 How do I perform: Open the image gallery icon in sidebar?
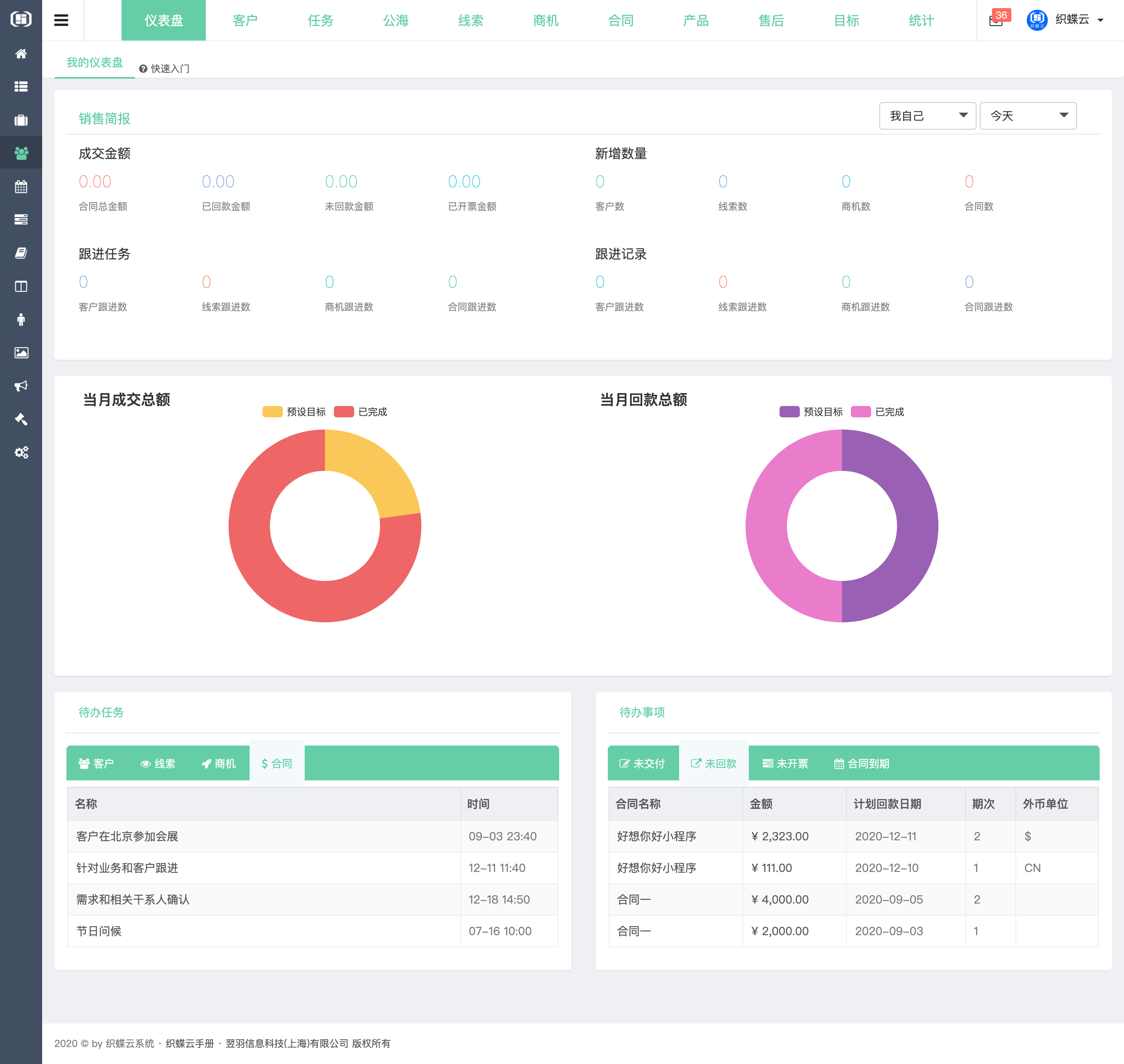click(21, 353)
